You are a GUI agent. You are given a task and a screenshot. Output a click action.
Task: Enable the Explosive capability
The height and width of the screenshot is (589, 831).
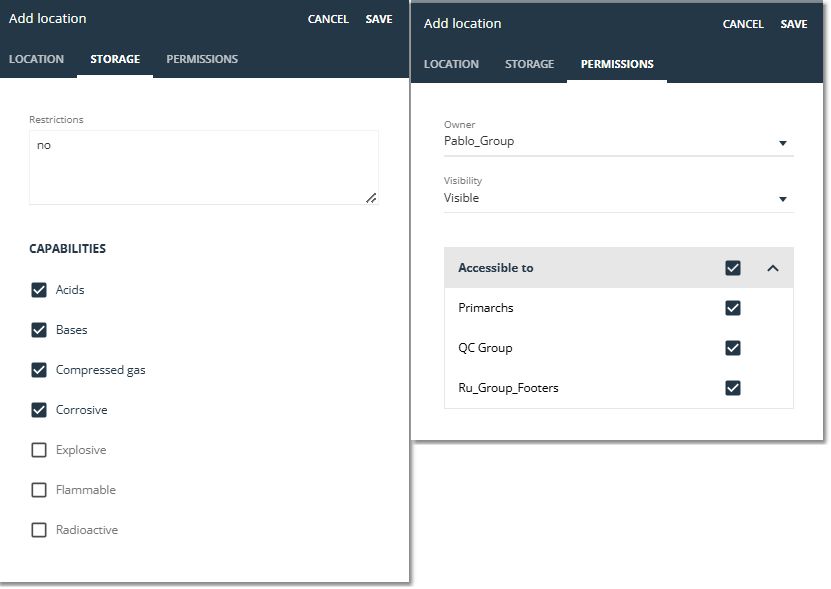pyautogui.click(x=39, y=450)
